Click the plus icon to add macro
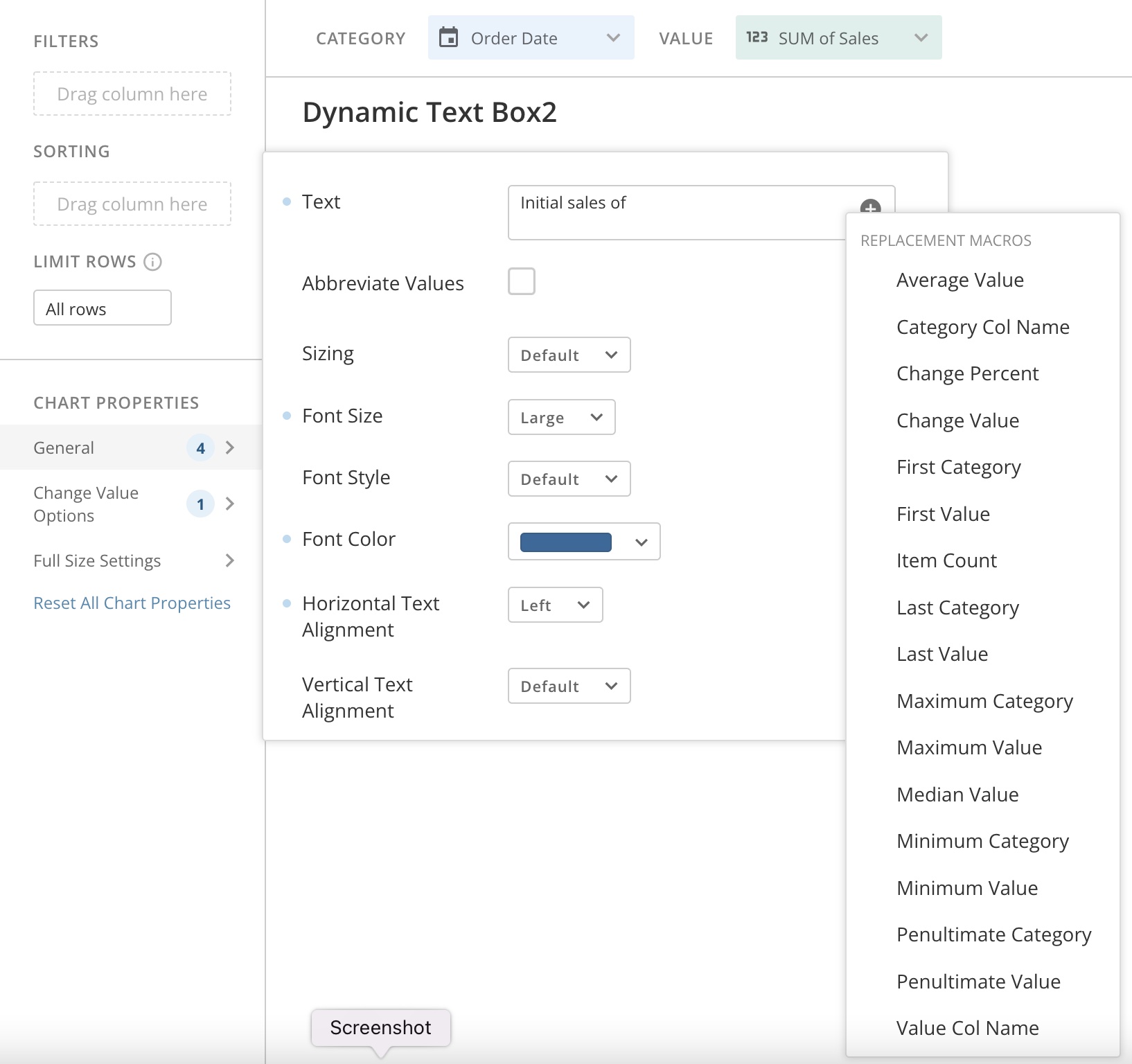This screenshot has height=1064, width=1132. 870,207
